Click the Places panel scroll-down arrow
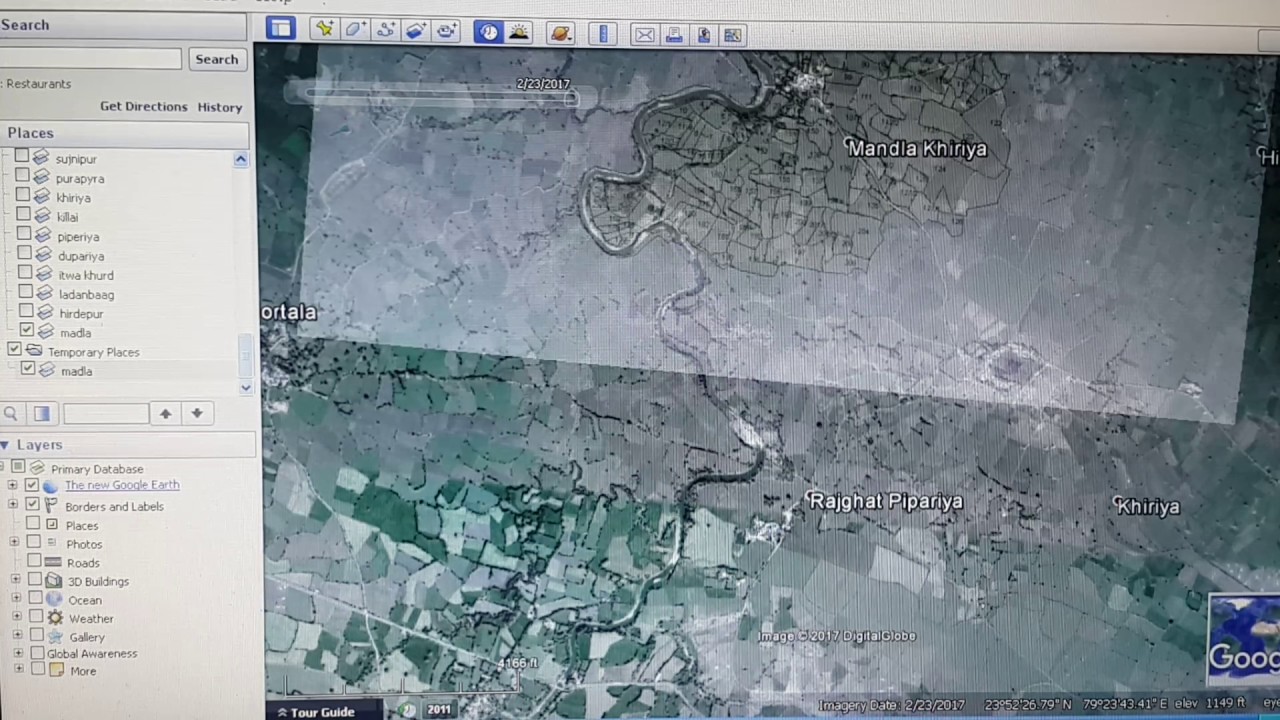 (246, 387)
